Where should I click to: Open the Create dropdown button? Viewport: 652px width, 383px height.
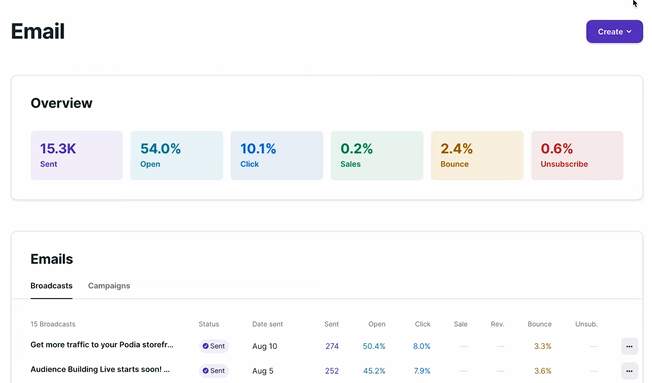pyautogui.click(x=614, y=32)
